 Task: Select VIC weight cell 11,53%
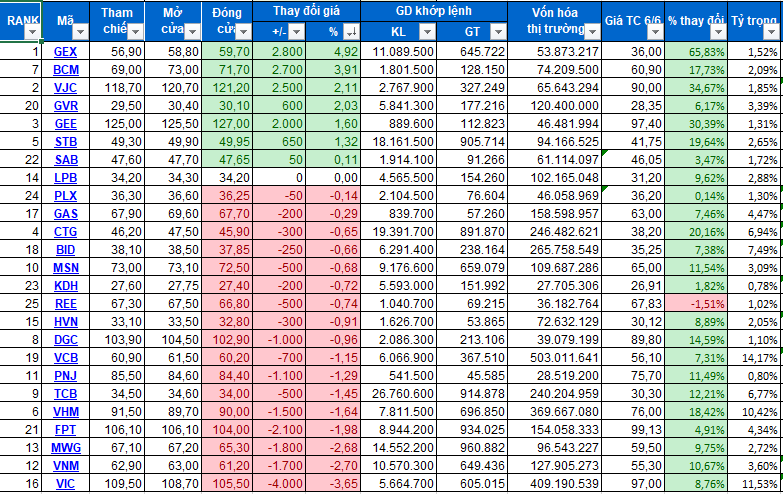tap(755, 484)
